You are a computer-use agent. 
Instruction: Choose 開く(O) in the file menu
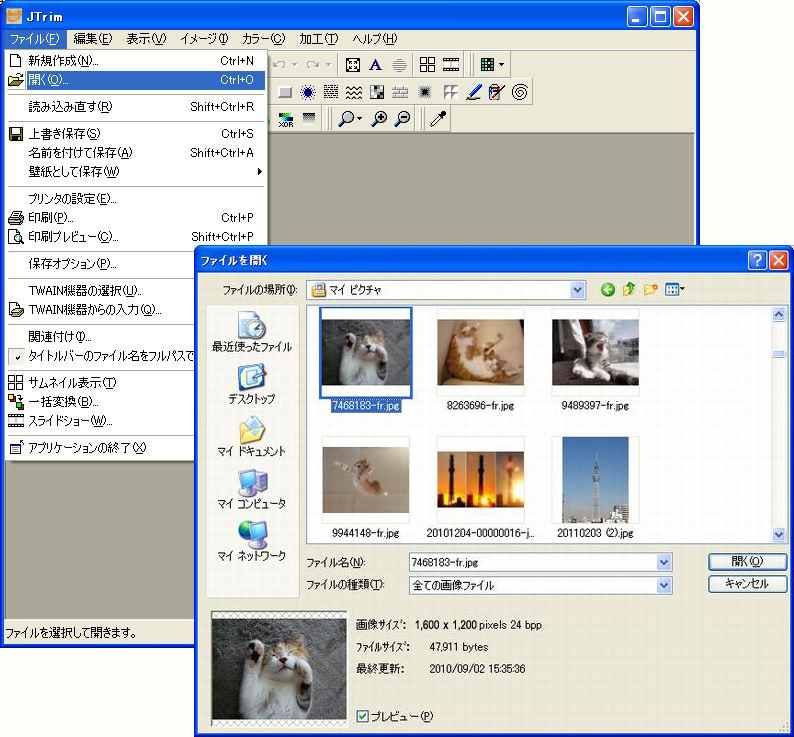click(136, 80)
